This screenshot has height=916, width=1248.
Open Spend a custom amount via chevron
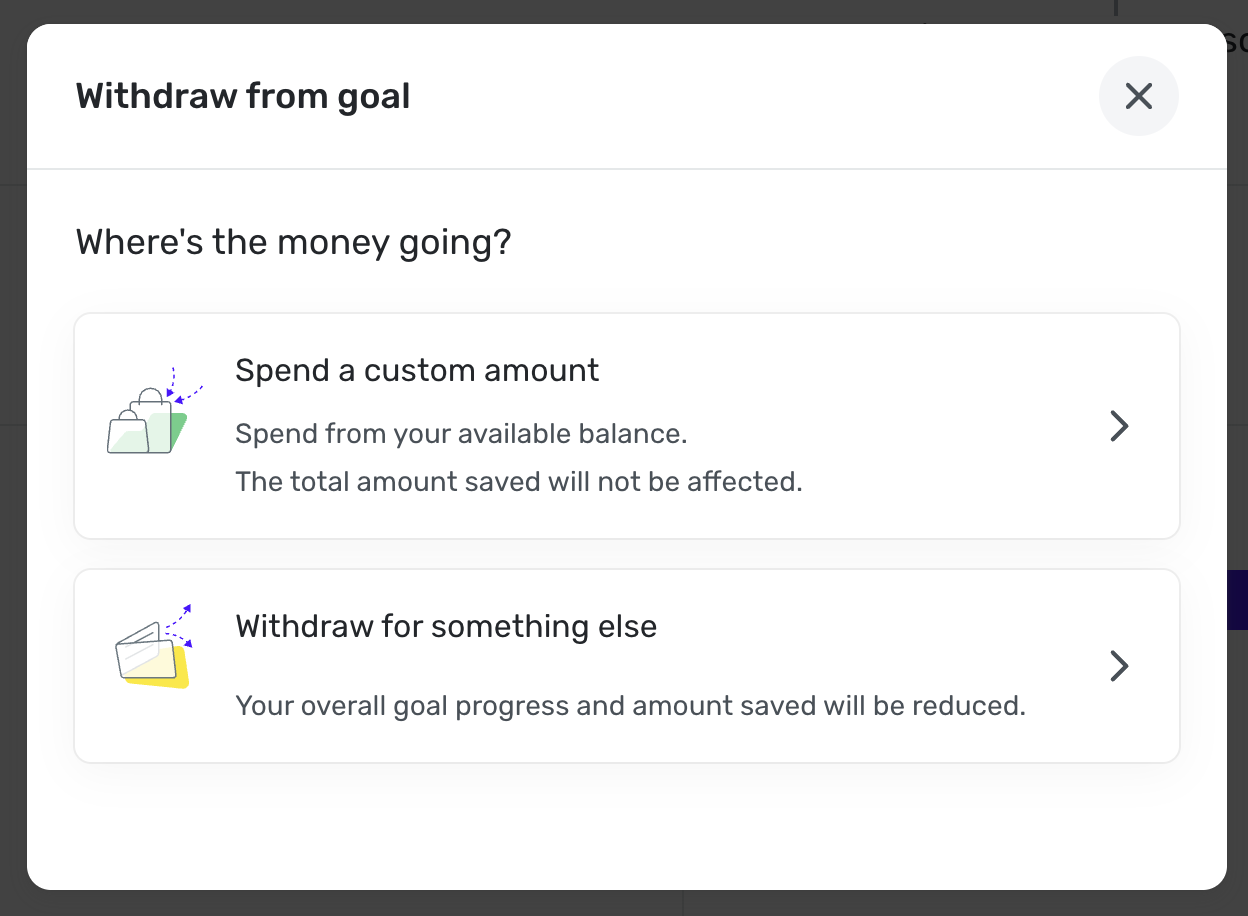[1120, 427]
